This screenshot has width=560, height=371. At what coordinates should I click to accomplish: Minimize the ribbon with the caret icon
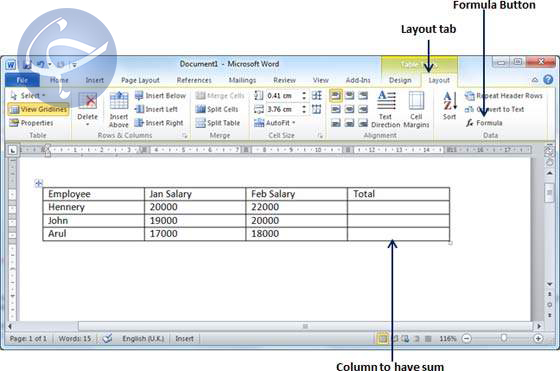point(535,80)
